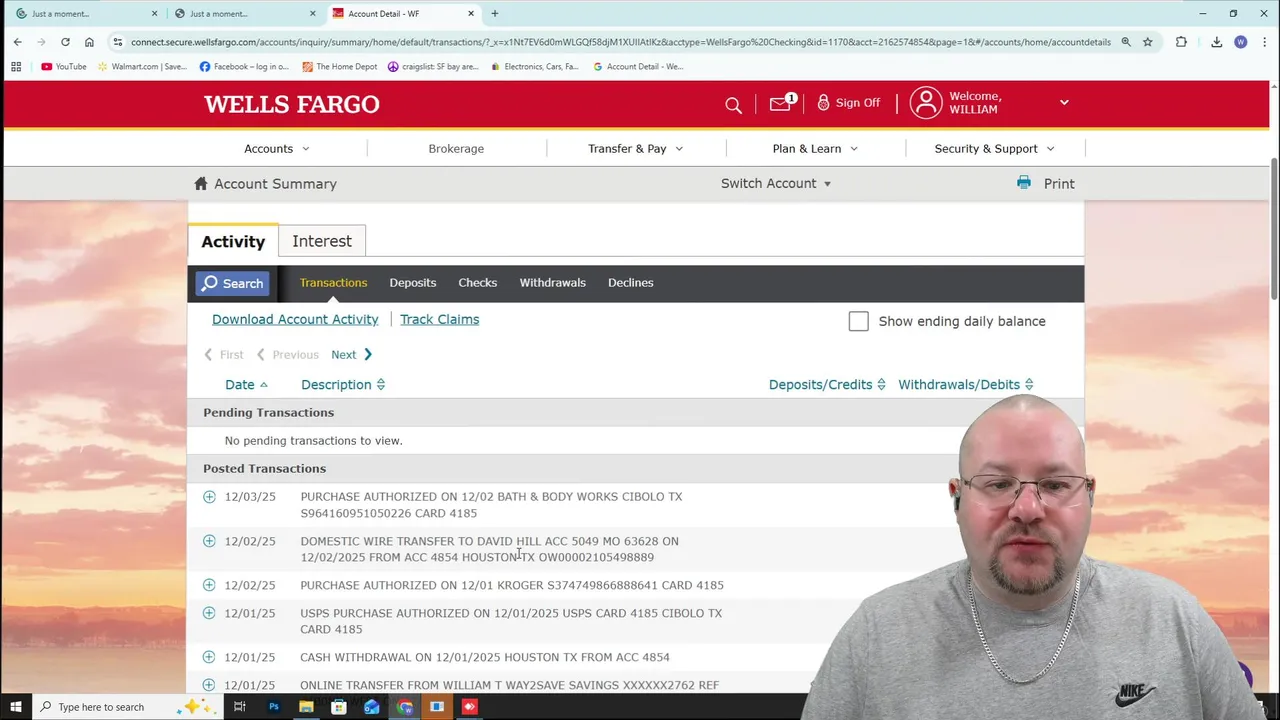This screenshot has width=1280, height=720.
Task: Expand the 12/01/25 cash withdrawal row
Action: 209,657
